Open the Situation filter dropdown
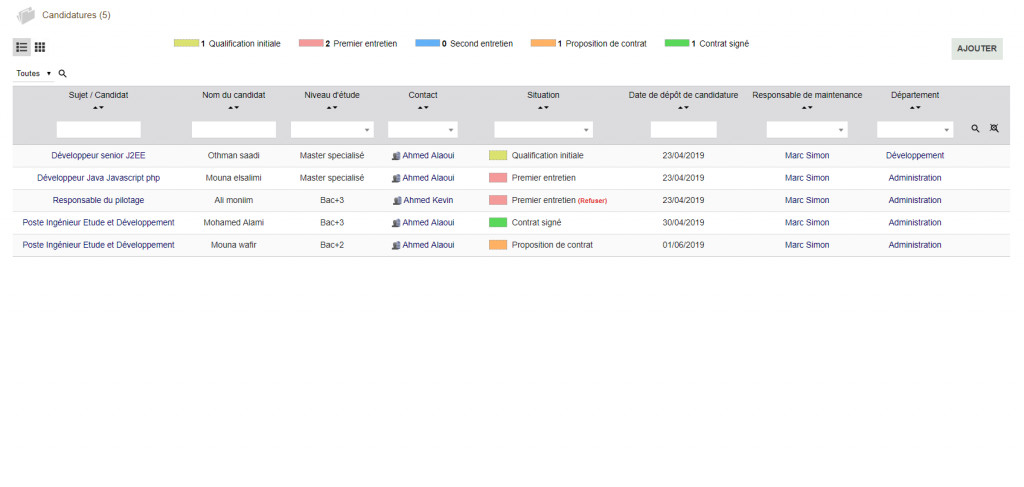Image resolution: width=1024 pixels, height=487 pixels. (x=543, y=130)
